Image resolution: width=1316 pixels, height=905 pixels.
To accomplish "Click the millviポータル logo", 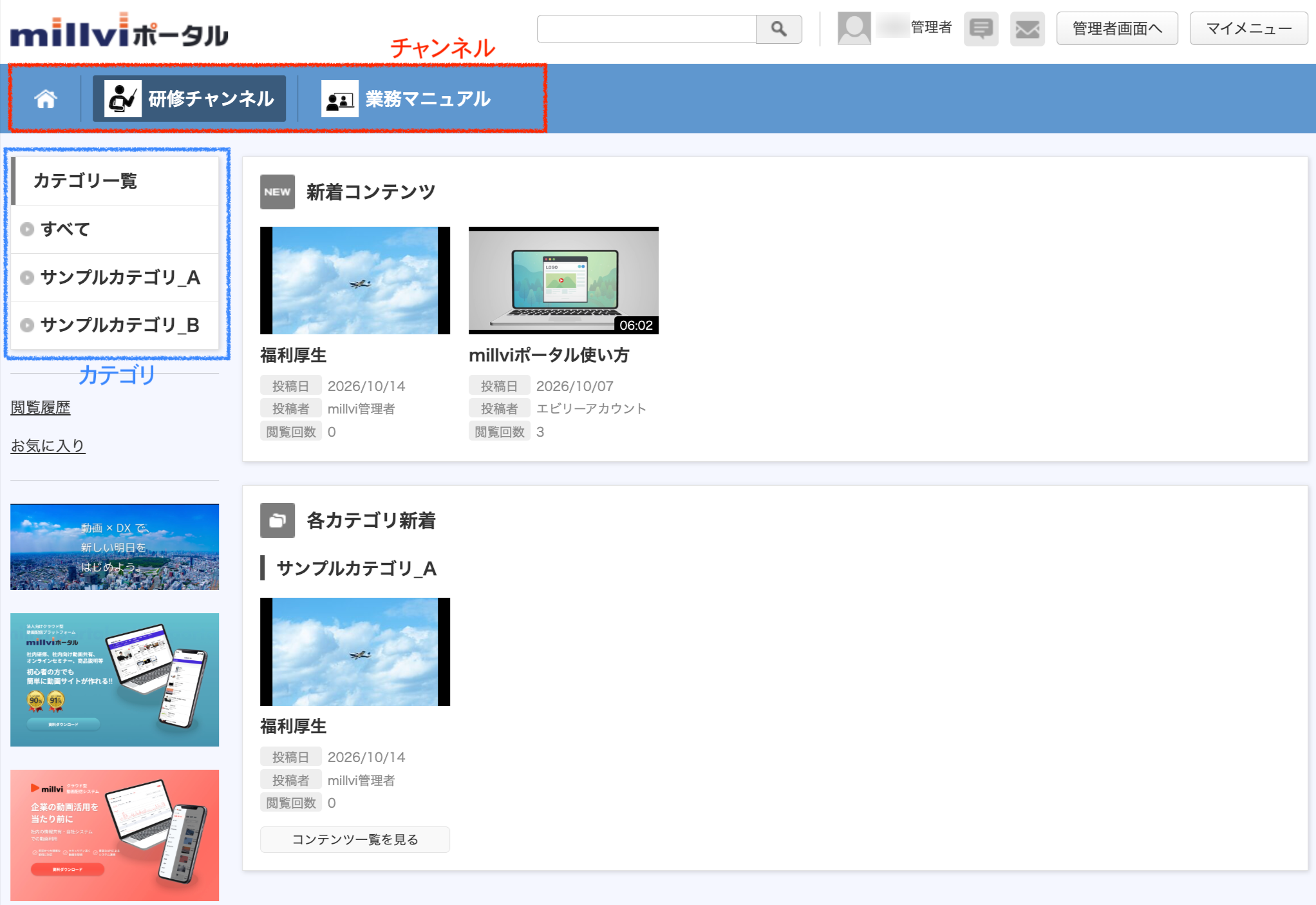I will coord(119,30).
